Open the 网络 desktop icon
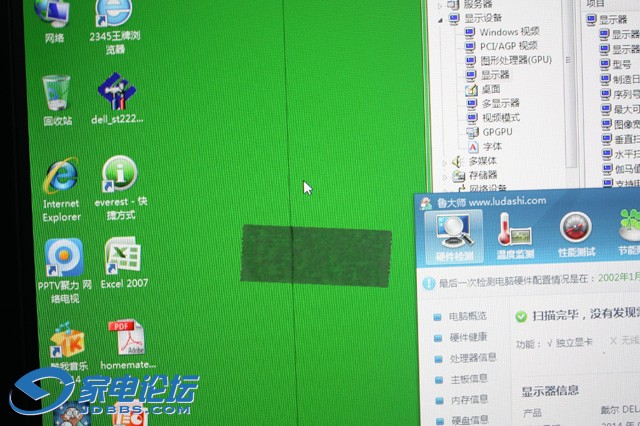The image size is (640, 426). [x=53, y=20]
